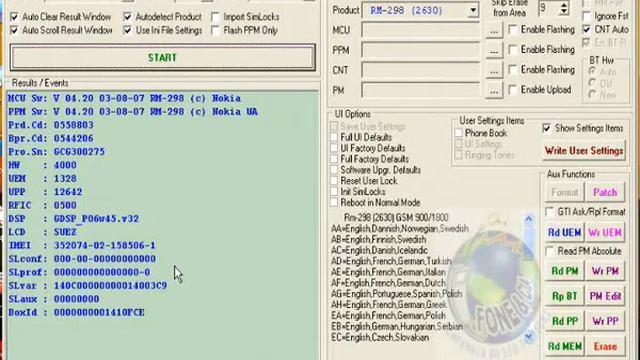Click SLvar 140C0000000014003C9 line
640x360 pixels.
pos(87,286)
